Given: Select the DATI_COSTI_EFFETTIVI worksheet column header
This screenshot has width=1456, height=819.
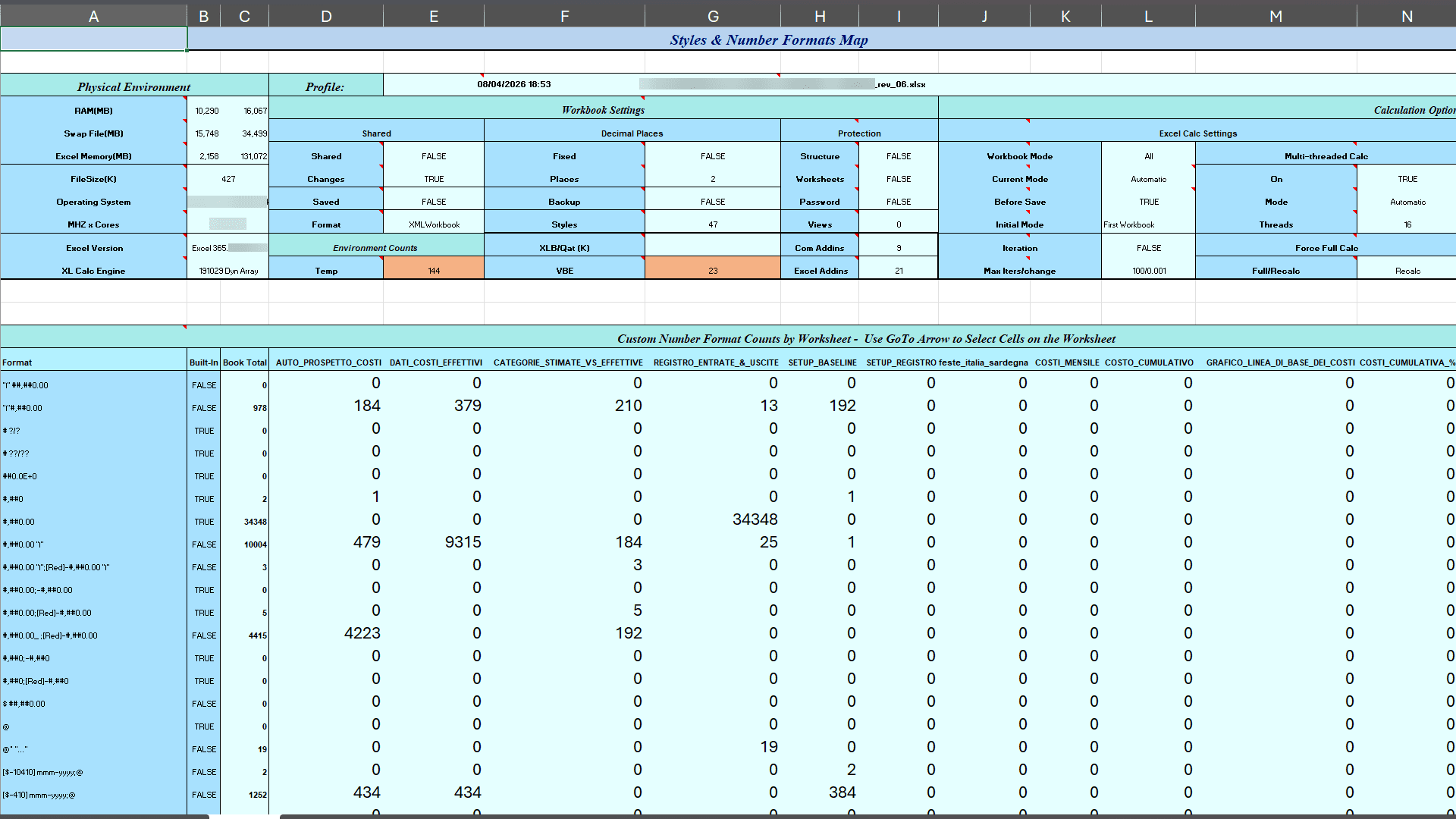Looking at the screenshot, I should (x=435, y=362).
